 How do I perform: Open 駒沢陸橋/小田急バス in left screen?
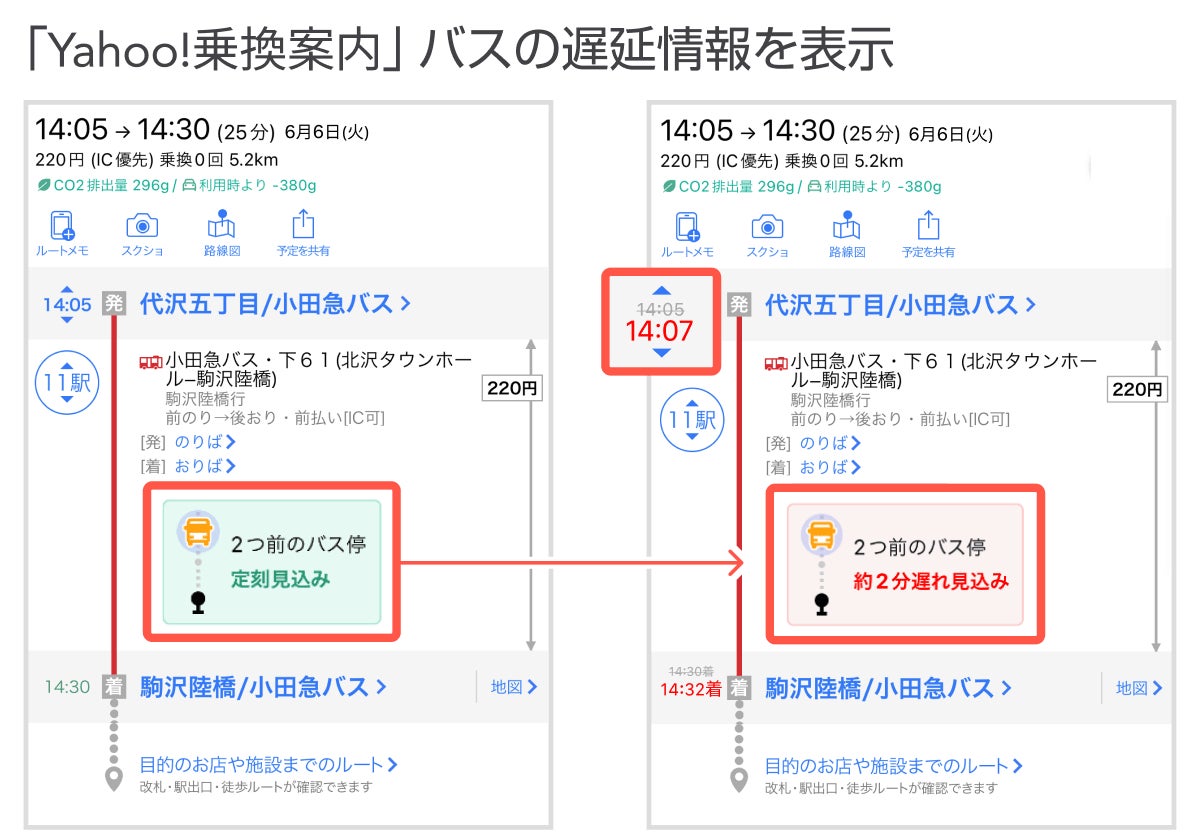pos(263,687)
